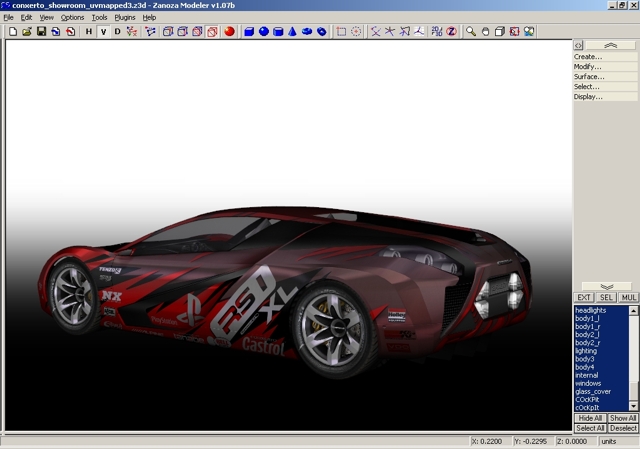Image resolution: width=640 pixels, height=449 pixels.
Task: Expand the Surface... rollout
Action: point(589,77)
